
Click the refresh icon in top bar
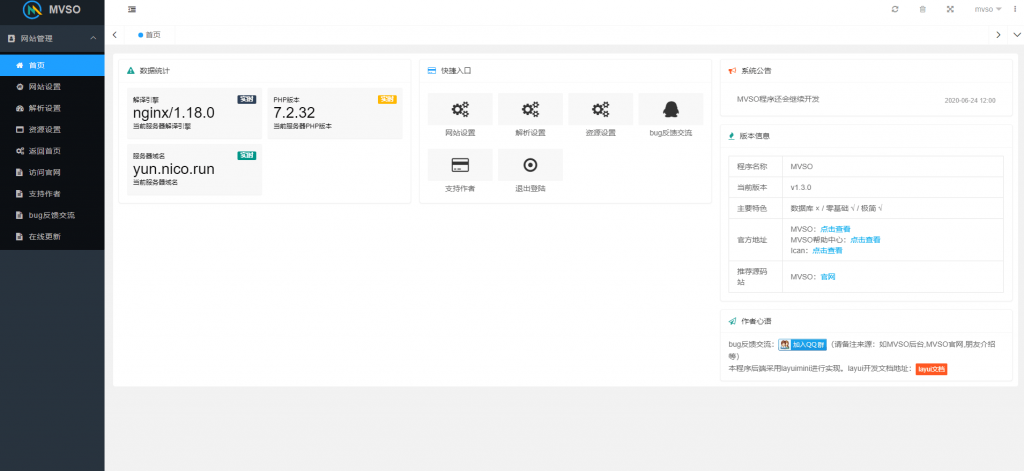(x=894, y=9)
